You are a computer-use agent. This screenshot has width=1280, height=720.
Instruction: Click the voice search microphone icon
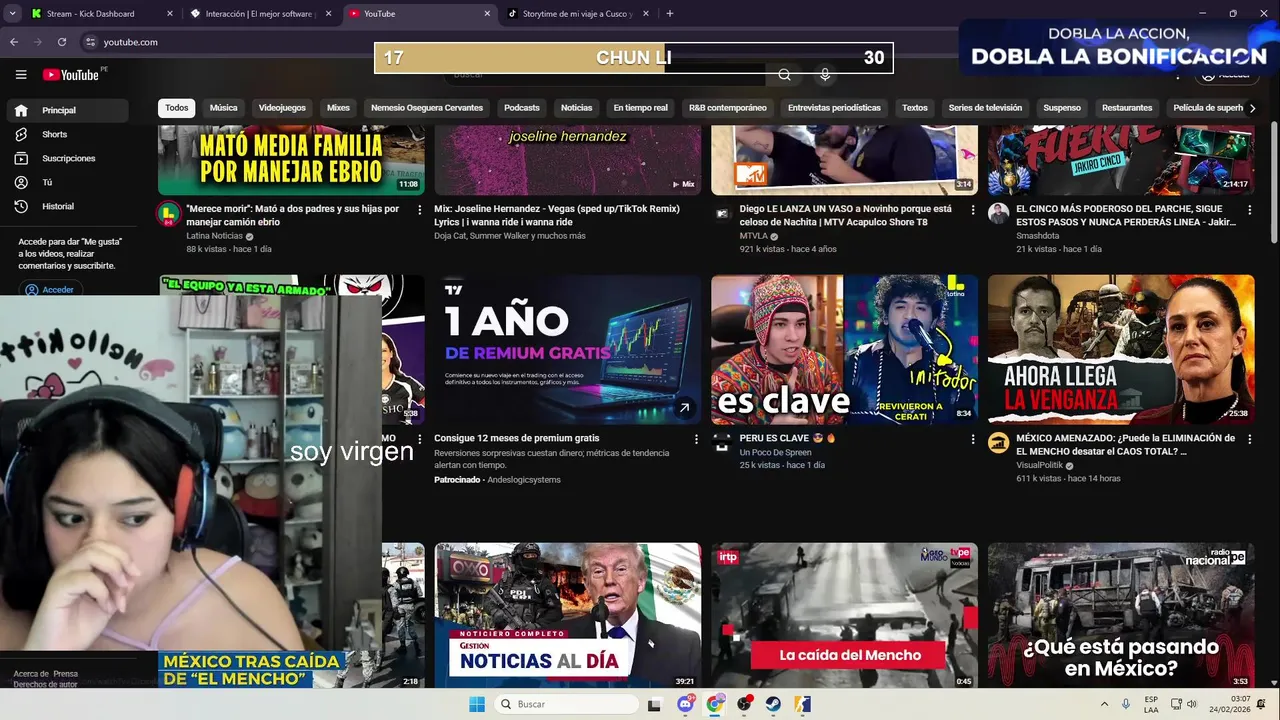(825, 75)
